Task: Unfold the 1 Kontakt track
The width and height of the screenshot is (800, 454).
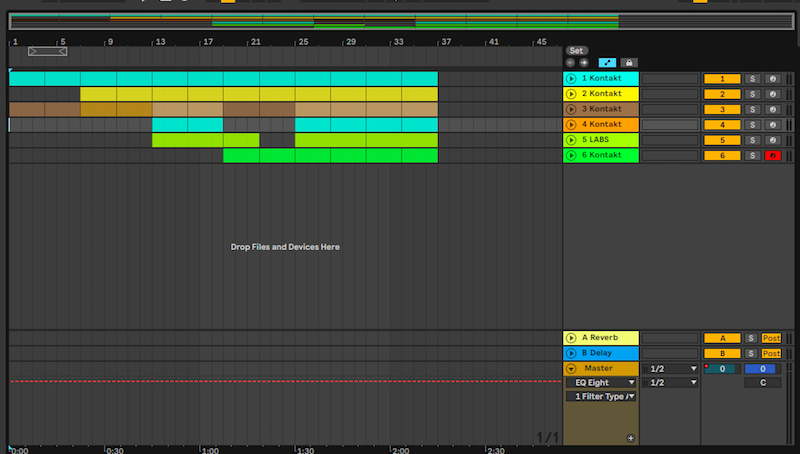Action: [x=571, y=79]
